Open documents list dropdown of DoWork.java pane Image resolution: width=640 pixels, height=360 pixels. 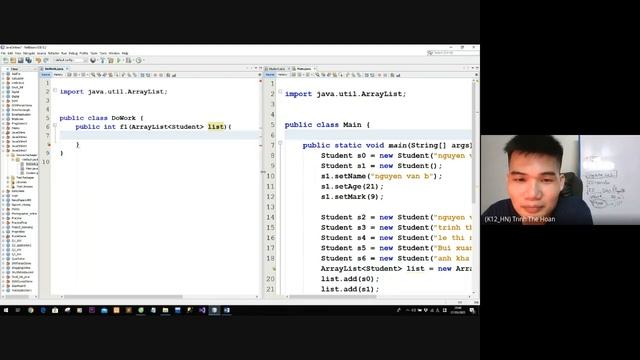[x=256, y=68]
